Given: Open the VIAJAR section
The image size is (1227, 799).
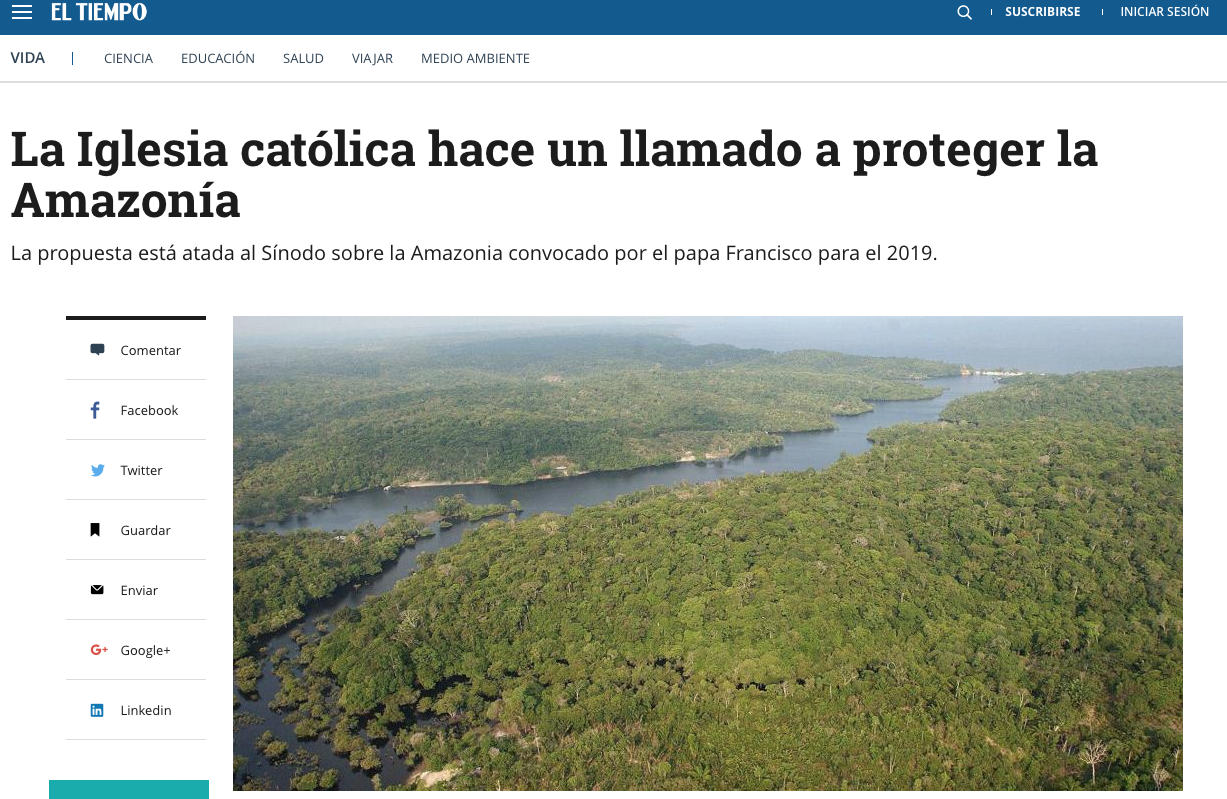Looking at the screenshot, I should coord(372,58).
